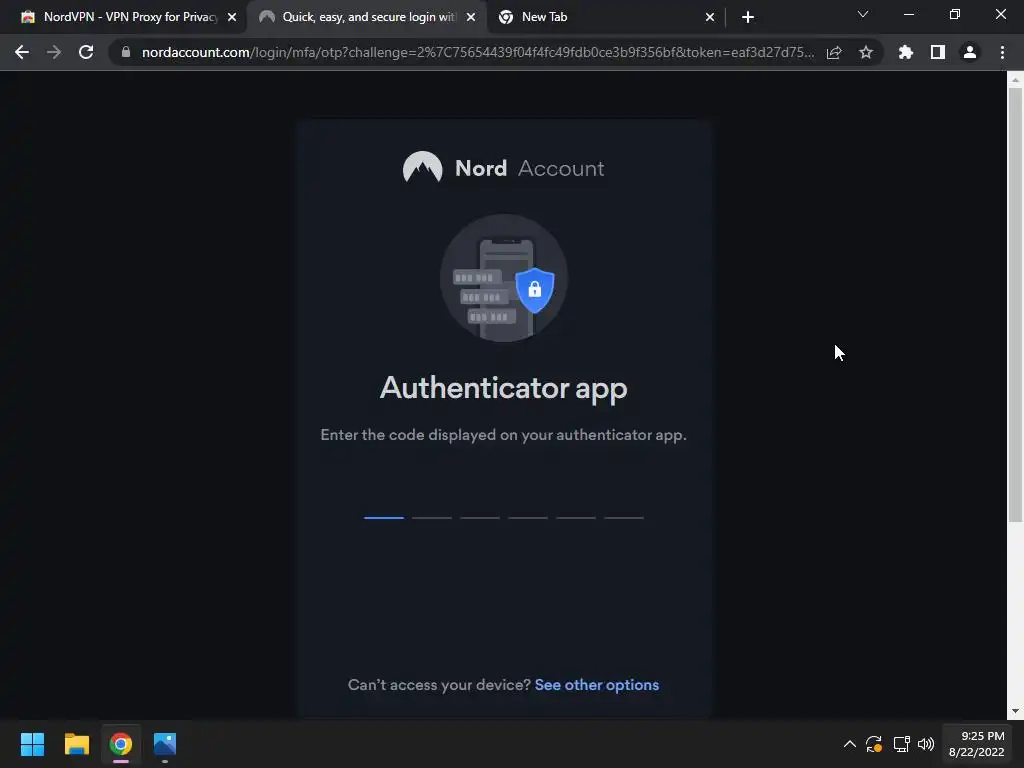Open Chrome extensions puzzle icon

[906, 52]
